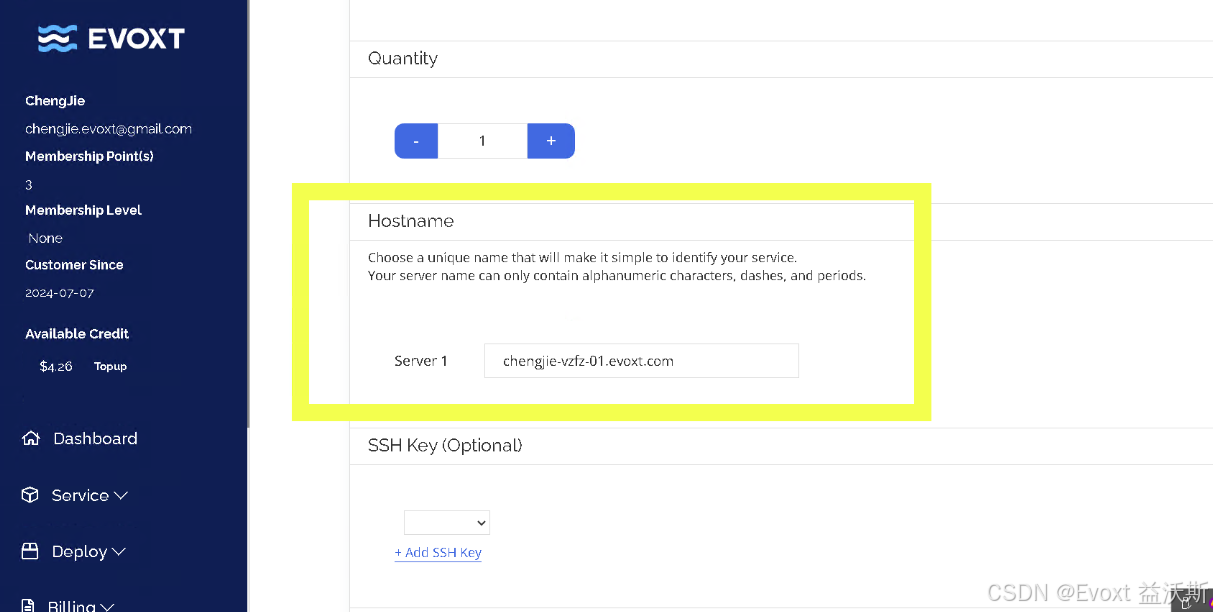Screen dimensions: 1213x612
Task: Click the quantity number field
Action: pyautogui.click(x=483, y=141)
